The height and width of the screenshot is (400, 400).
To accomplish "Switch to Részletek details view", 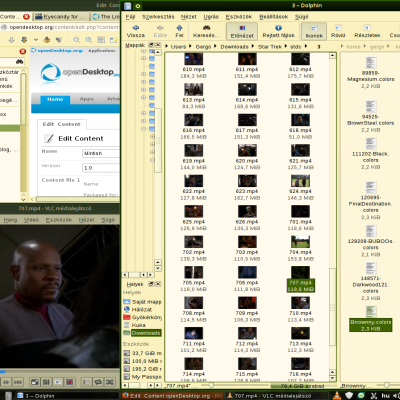I will (367, 31).
